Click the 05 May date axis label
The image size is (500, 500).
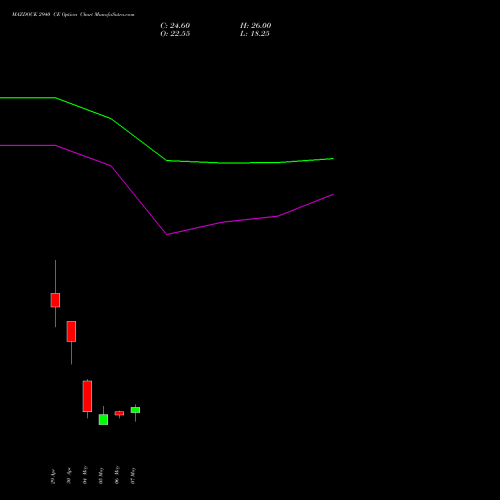[x=101, y=476]
